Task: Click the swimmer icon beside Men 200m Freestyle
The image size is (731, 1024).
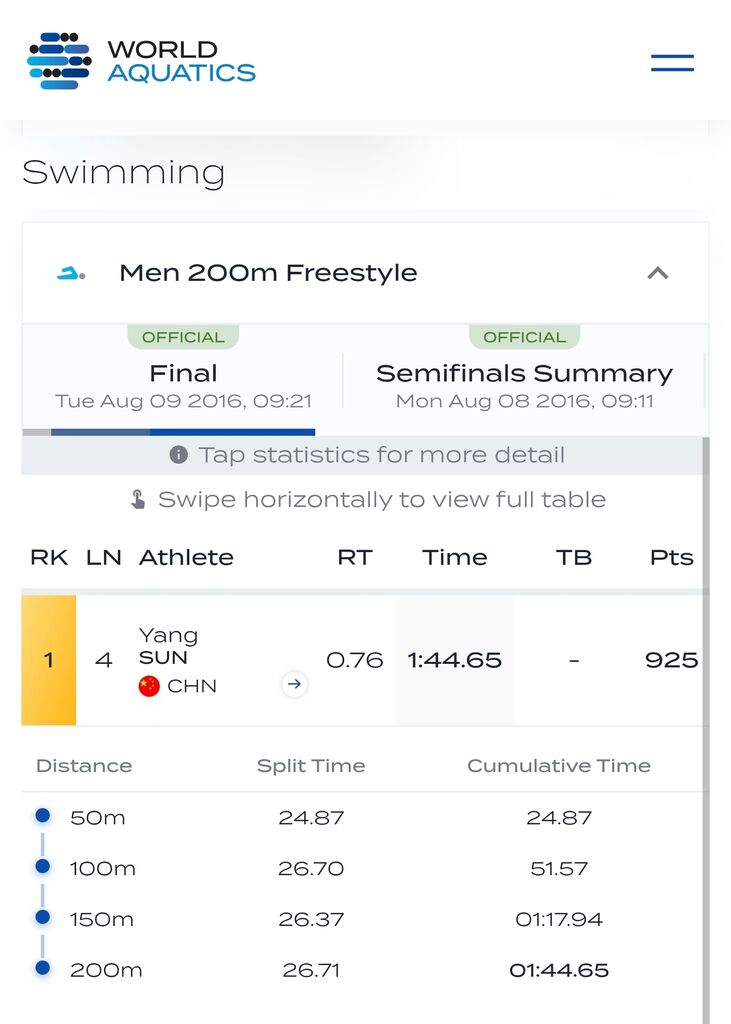Action: click(x=71, y=273)
